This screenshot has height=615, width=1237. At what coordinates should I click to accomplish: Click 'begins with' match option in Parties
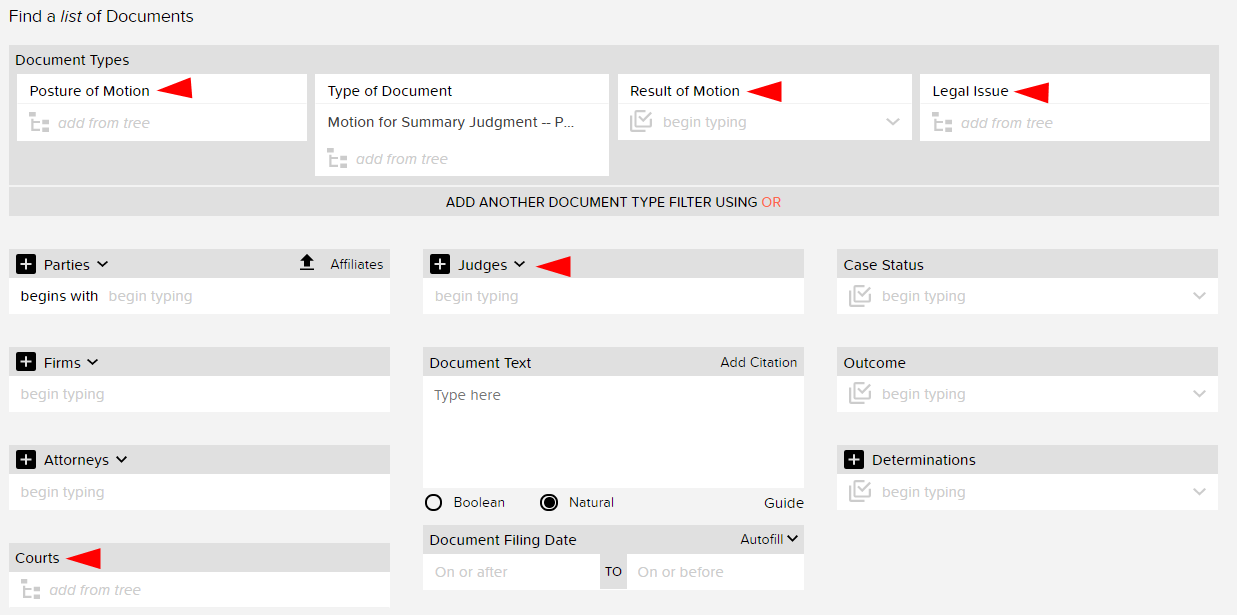coord(59,296)
